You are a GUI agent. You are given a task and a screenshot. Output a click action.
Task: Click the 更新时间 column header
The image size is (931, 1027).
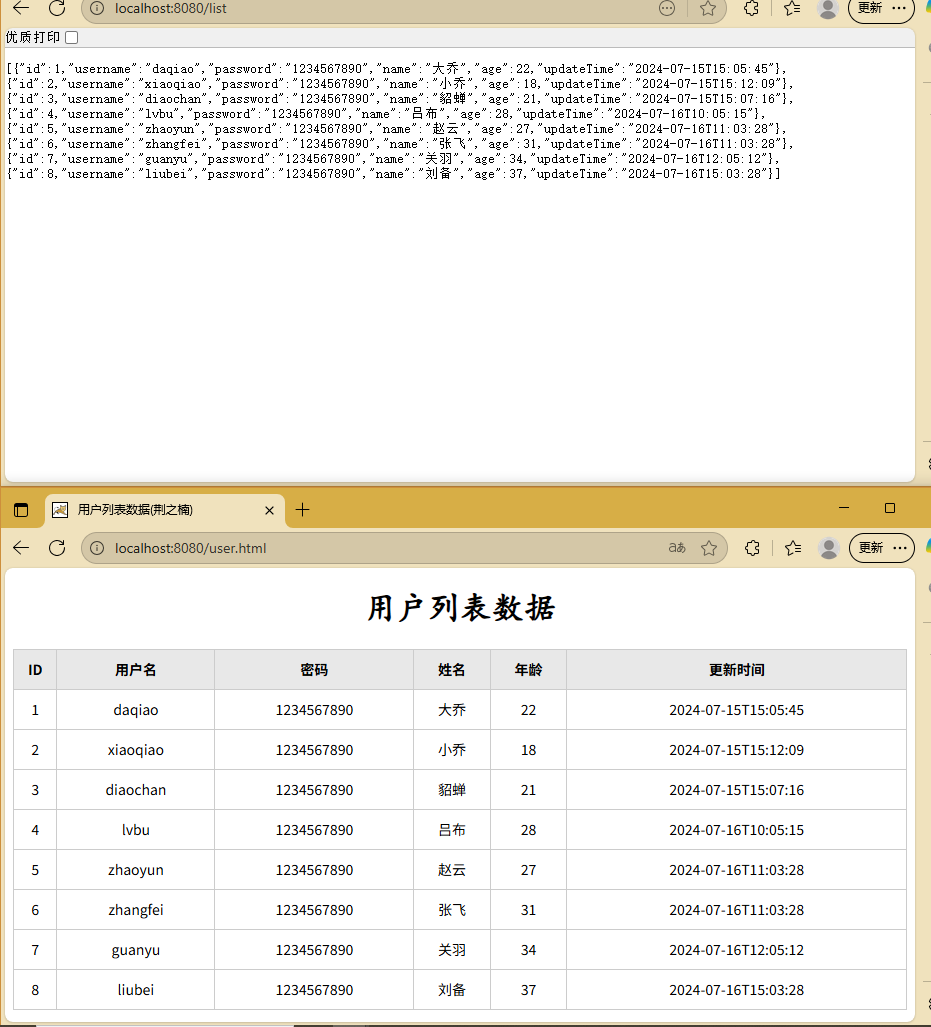[x=736, y=669]
